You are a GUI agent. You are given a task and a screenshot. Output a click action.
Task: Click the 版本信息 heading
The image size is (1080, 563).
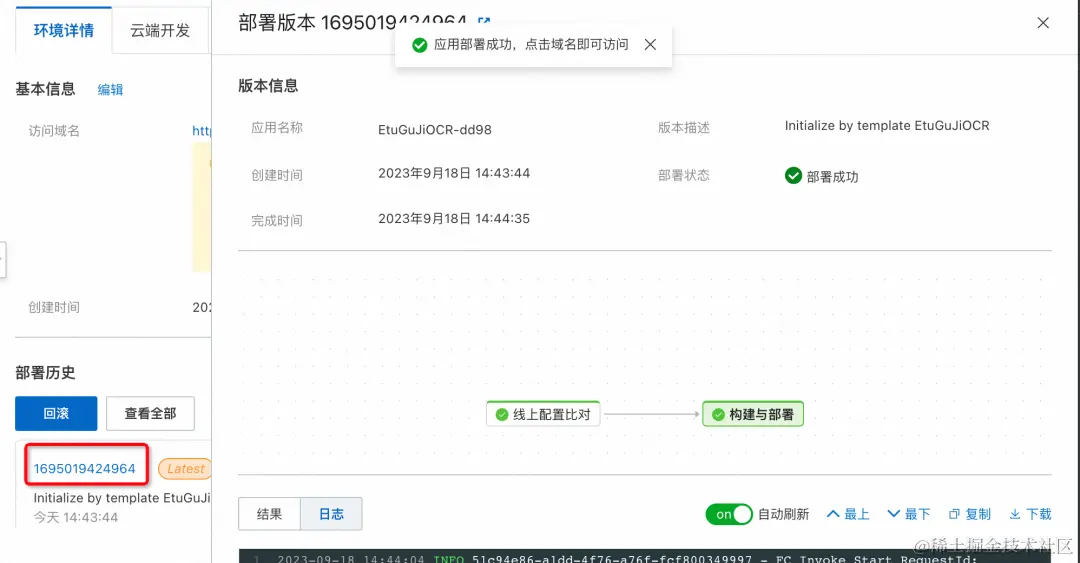click(268, 85)
